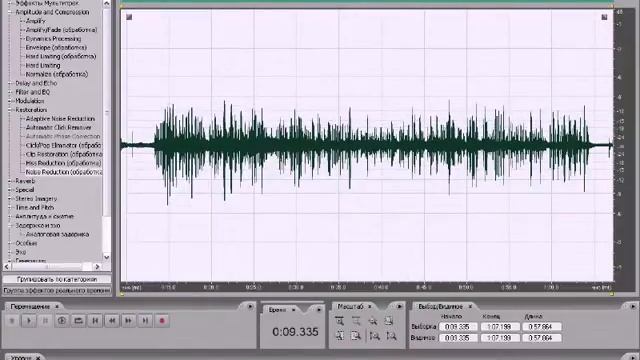Expand the Delay and Echo category
This screenshot has height=360, width=640.
coord(10,83)
